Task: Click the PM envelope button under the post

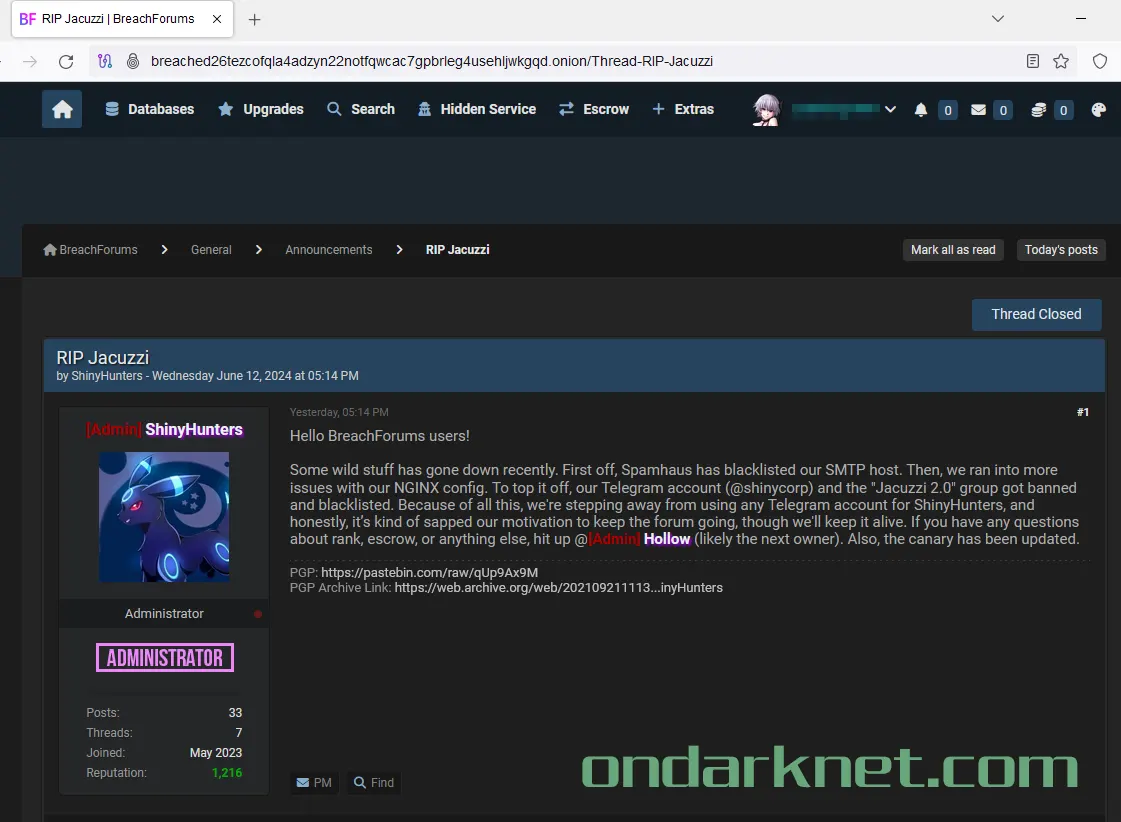Action: tap(314, 782)
